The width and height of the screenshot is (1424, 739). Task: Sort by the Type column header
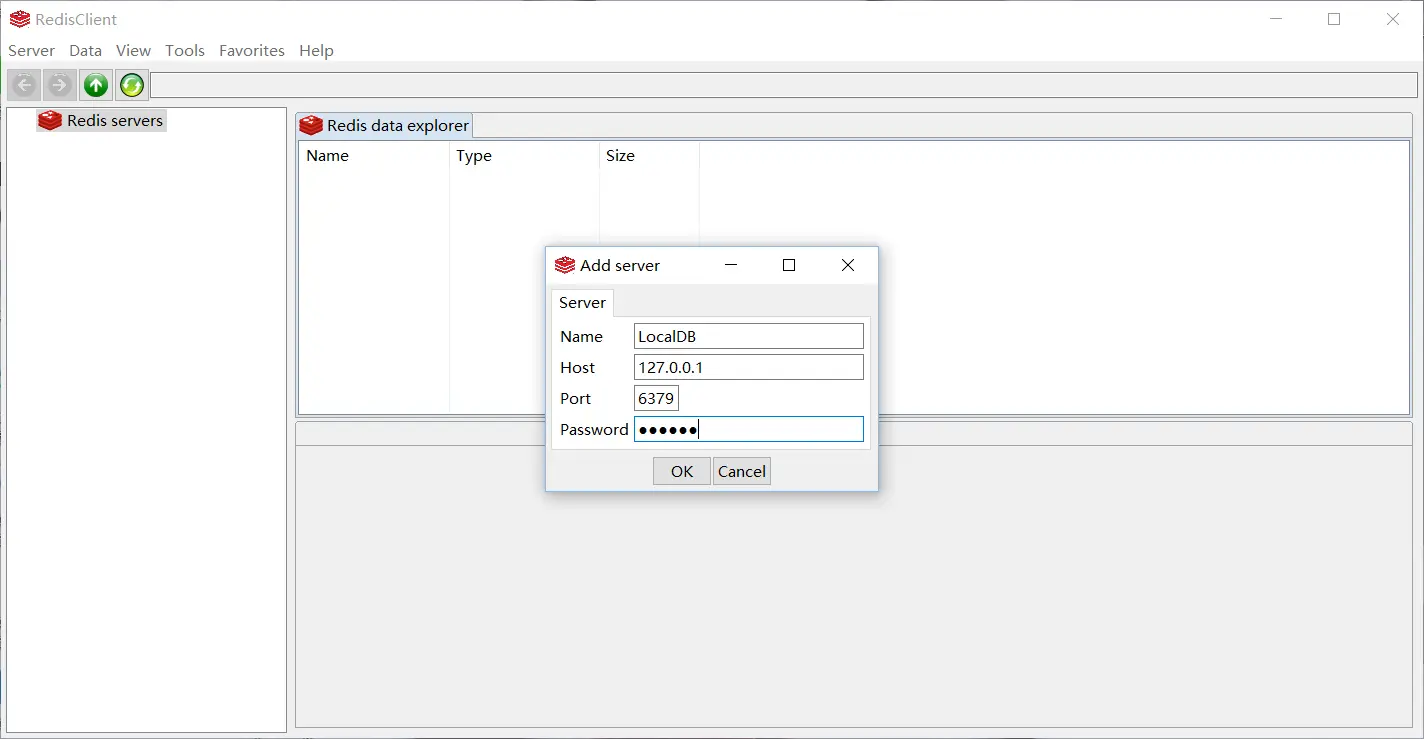click(x=524, y=155)
